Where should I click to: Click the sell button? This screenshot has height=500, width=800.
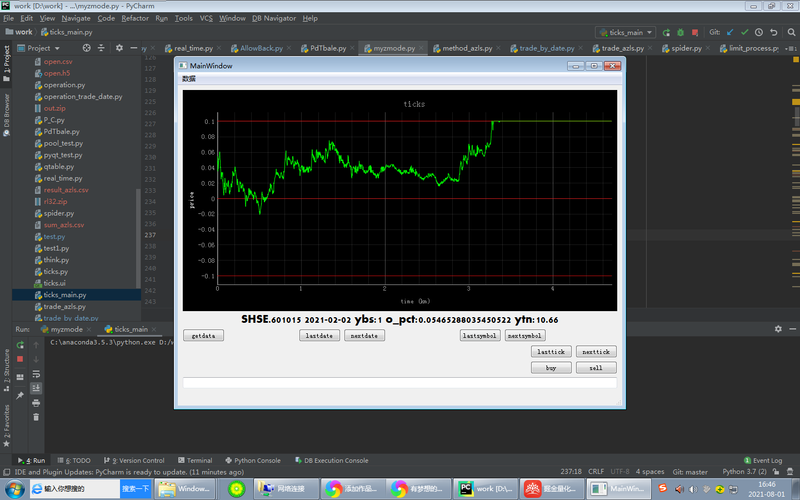click(596, 368)
